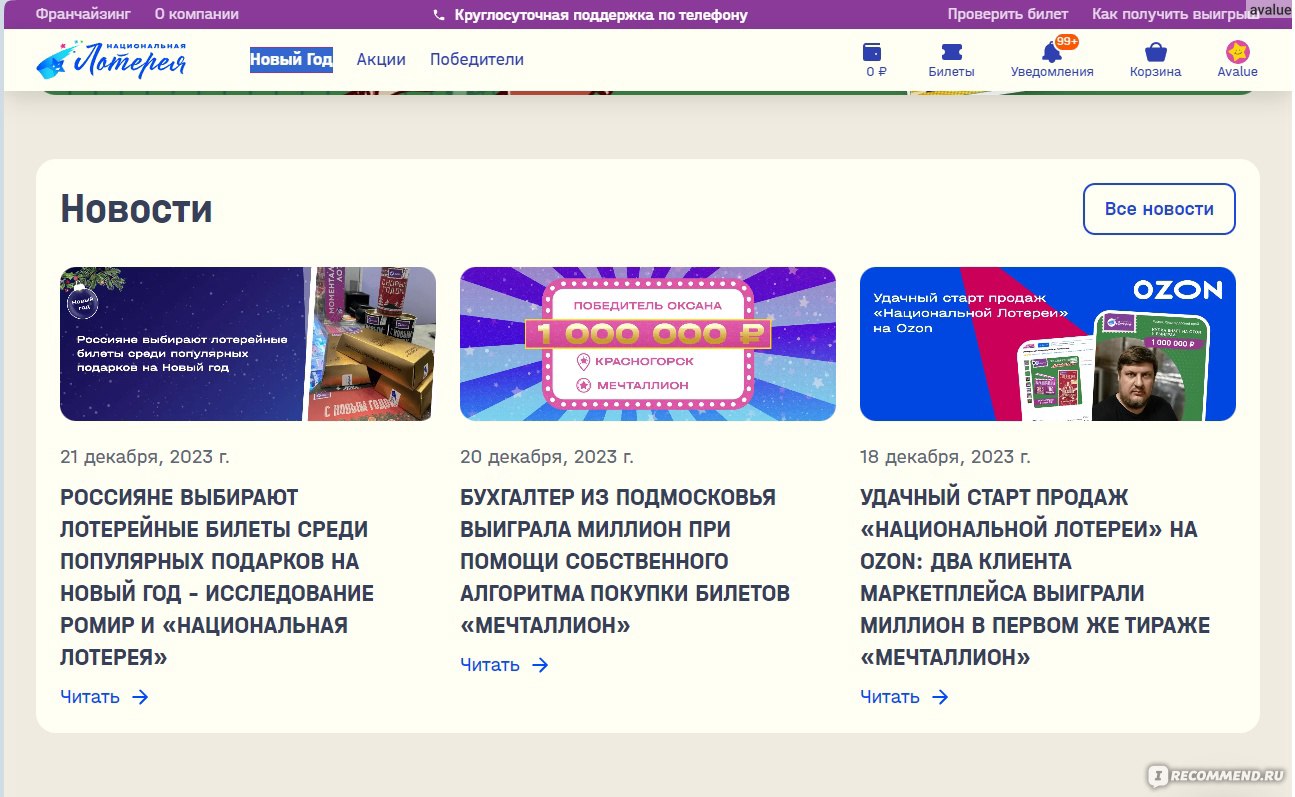
Task: Click arrow next to Читать under бухгалтер article
Action: (540, 665)
